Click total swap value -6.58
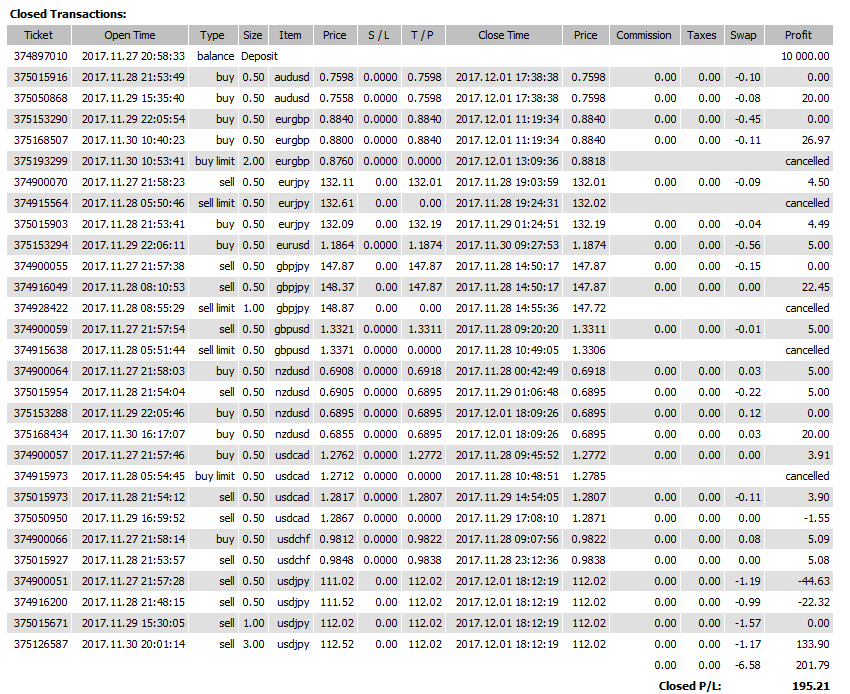Screen dimensions: 850x694 click(x=748, y=666)
